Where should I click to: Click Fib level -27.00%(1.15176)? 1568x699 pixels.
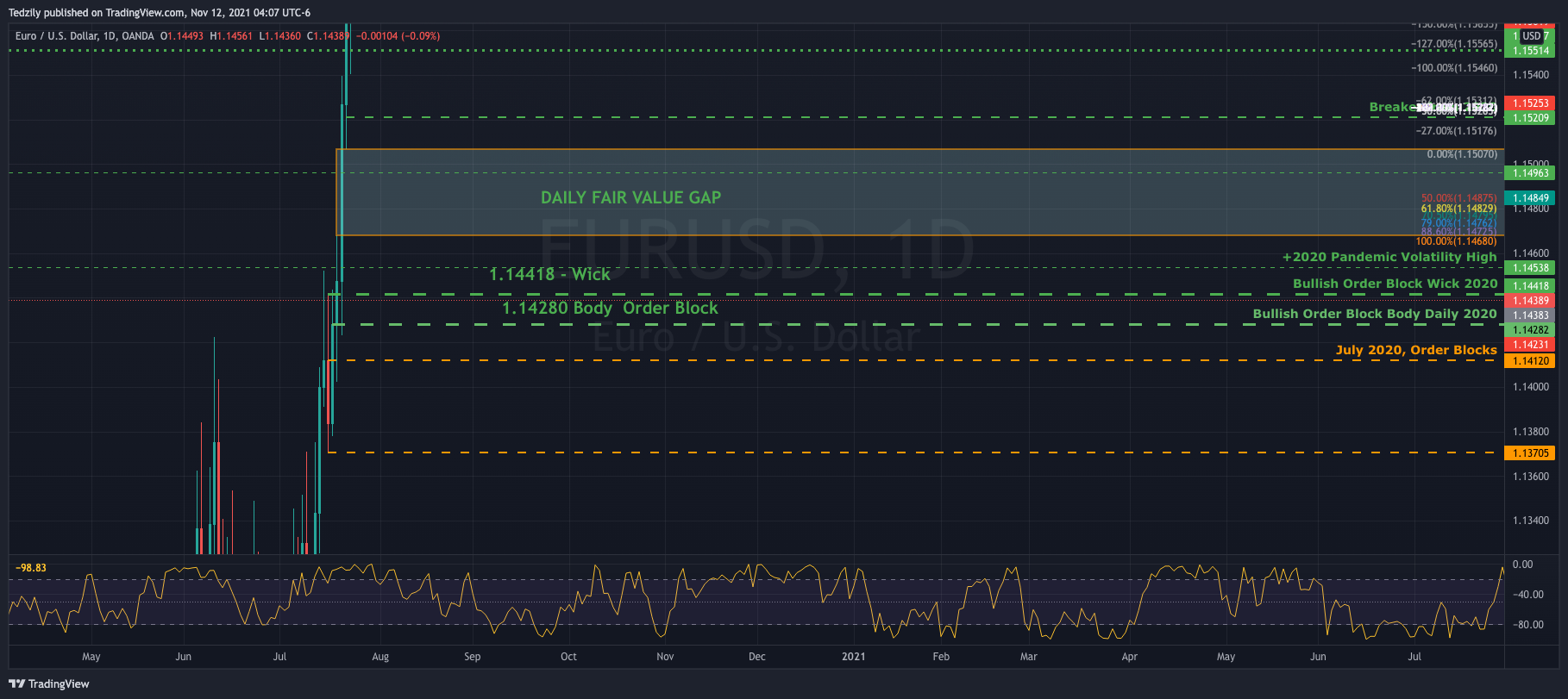tap(1457, 131)
